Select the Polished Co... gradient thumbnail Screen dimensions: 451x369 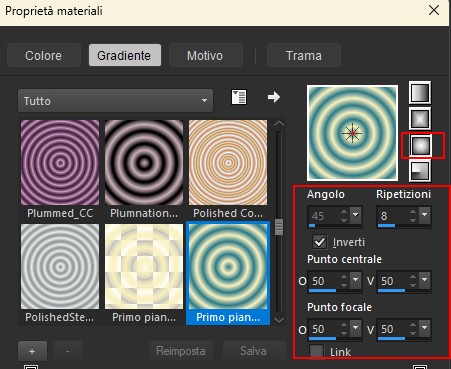click(228, 163)
